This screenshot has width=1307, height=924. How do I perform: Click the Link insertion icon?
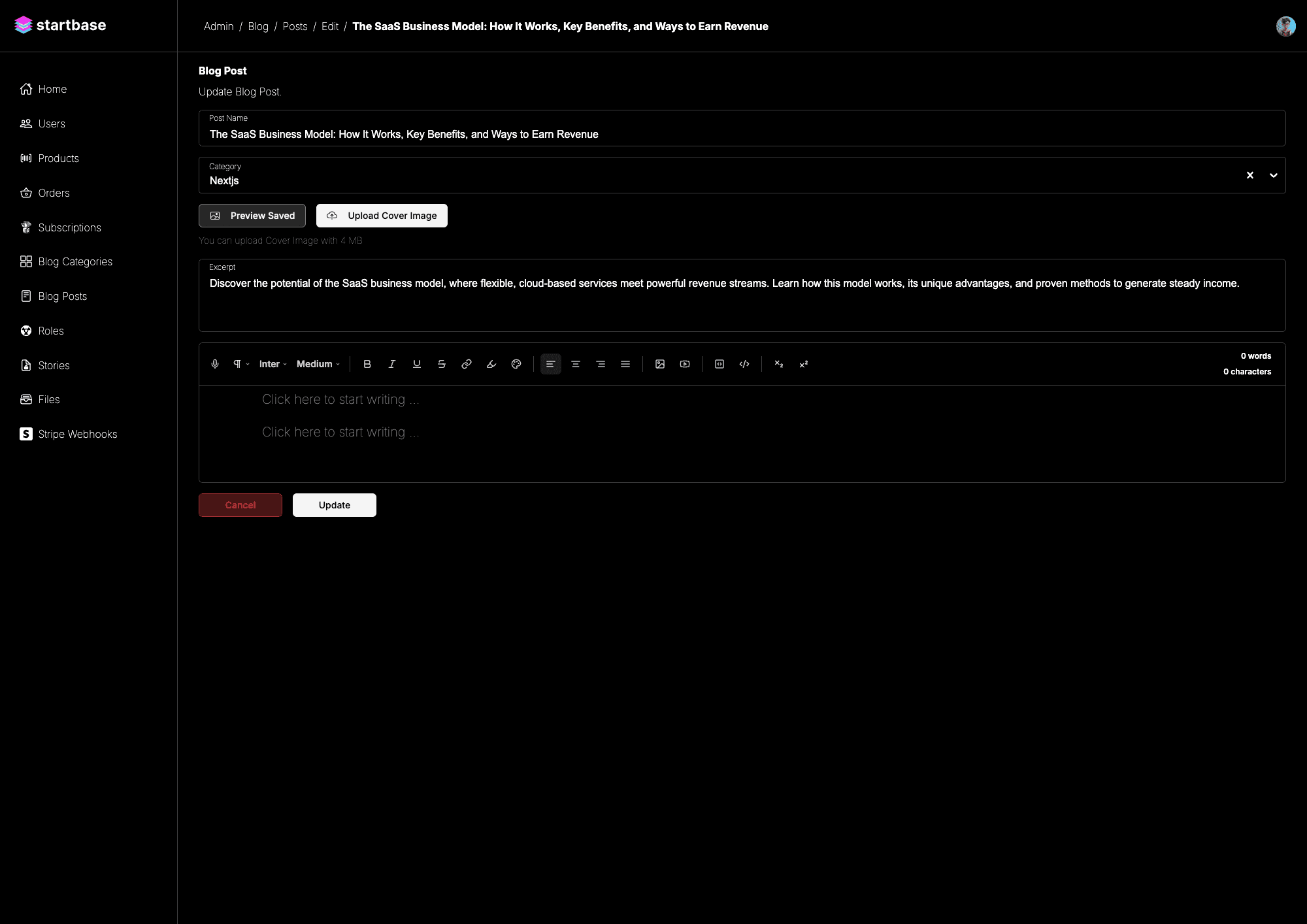pyautogui.click(x=467, y=364)
